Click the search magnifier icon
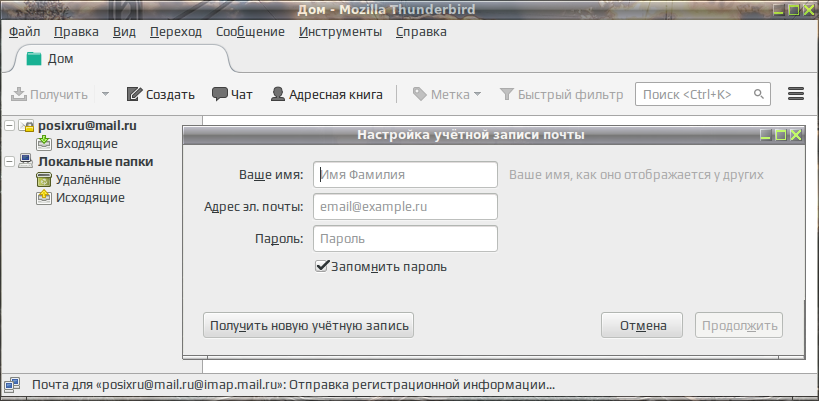 (x=758, y=95)
